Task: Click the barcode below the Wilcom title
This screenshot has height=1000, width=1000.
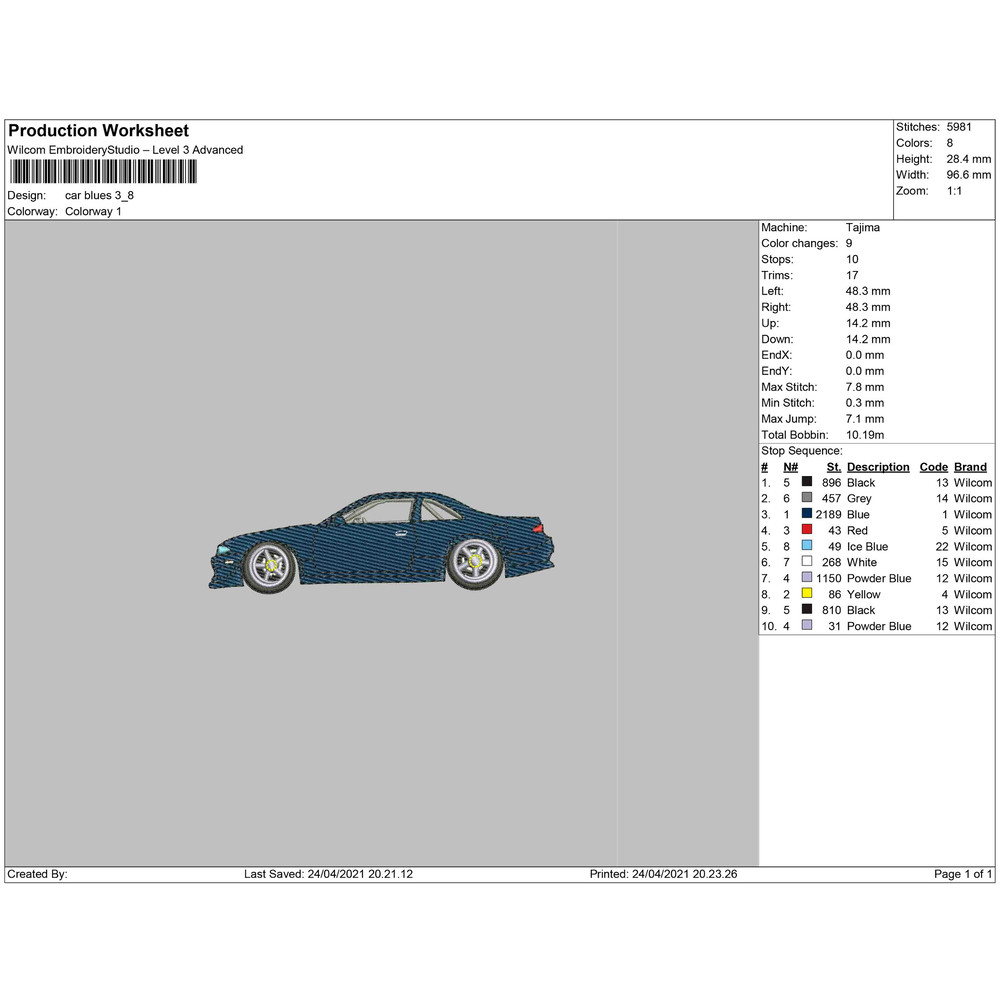Action: [x=102, y=172]
